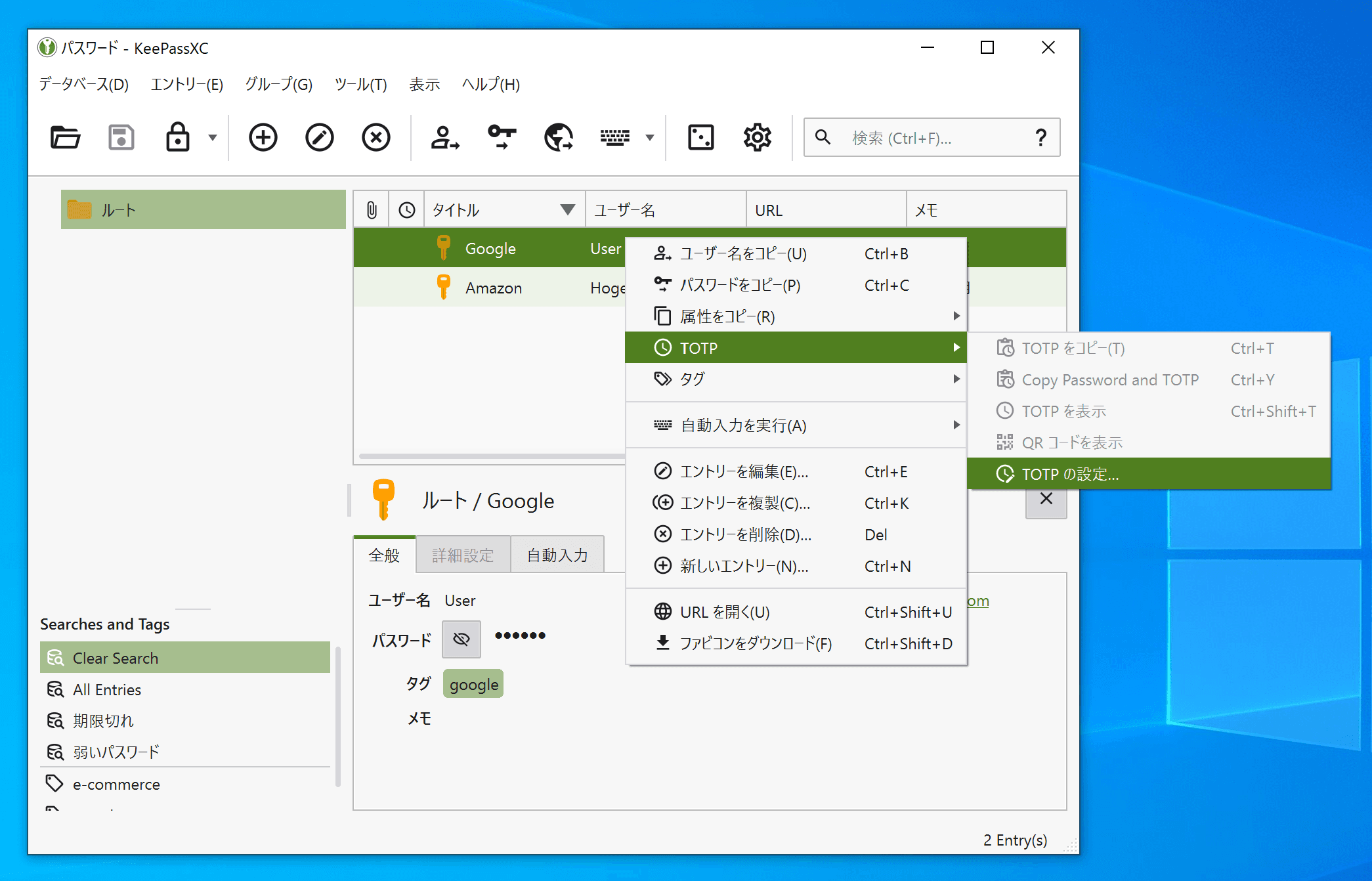
Task: Open the auto-type dropdown arrow in toolbar
Action: pyautogui.click(x=649, y=138)
